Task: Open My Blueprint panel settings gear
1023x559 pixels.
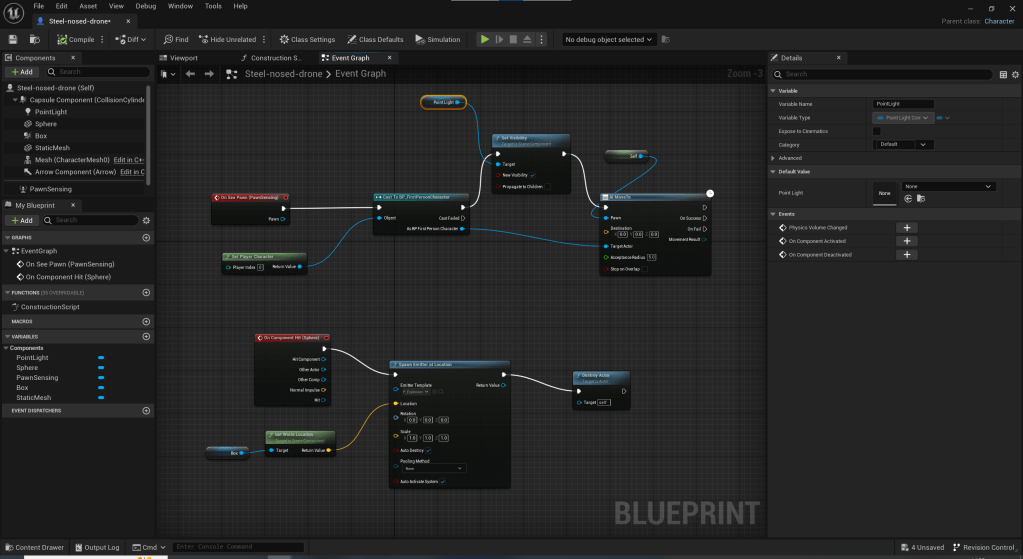Action: click(146, 220)
